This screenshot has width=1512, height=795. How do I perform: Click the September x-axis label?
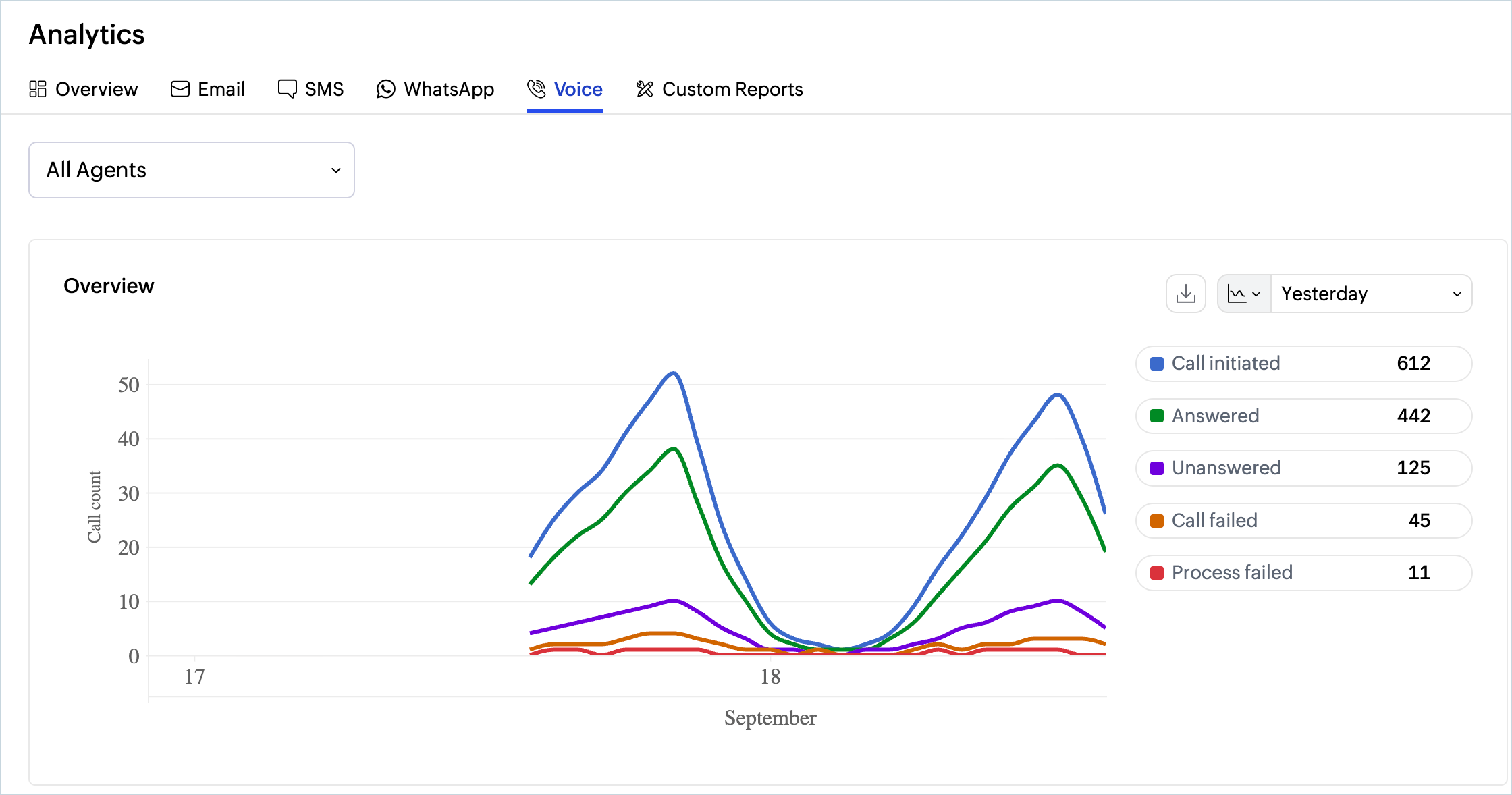pyautogui.click(x=770, y=718)
